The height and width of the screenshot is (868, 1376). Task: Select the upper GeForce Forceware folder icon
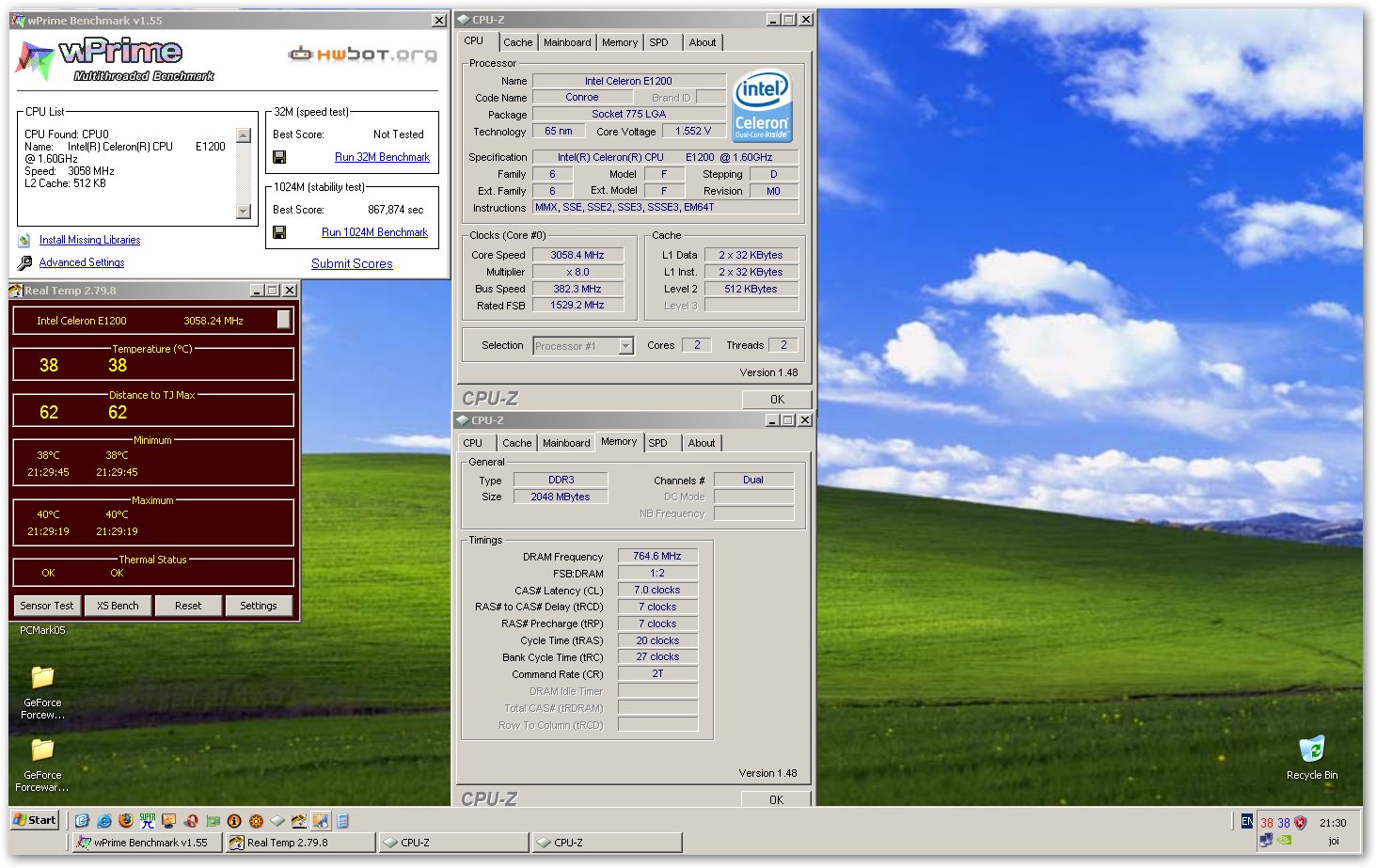42,677
